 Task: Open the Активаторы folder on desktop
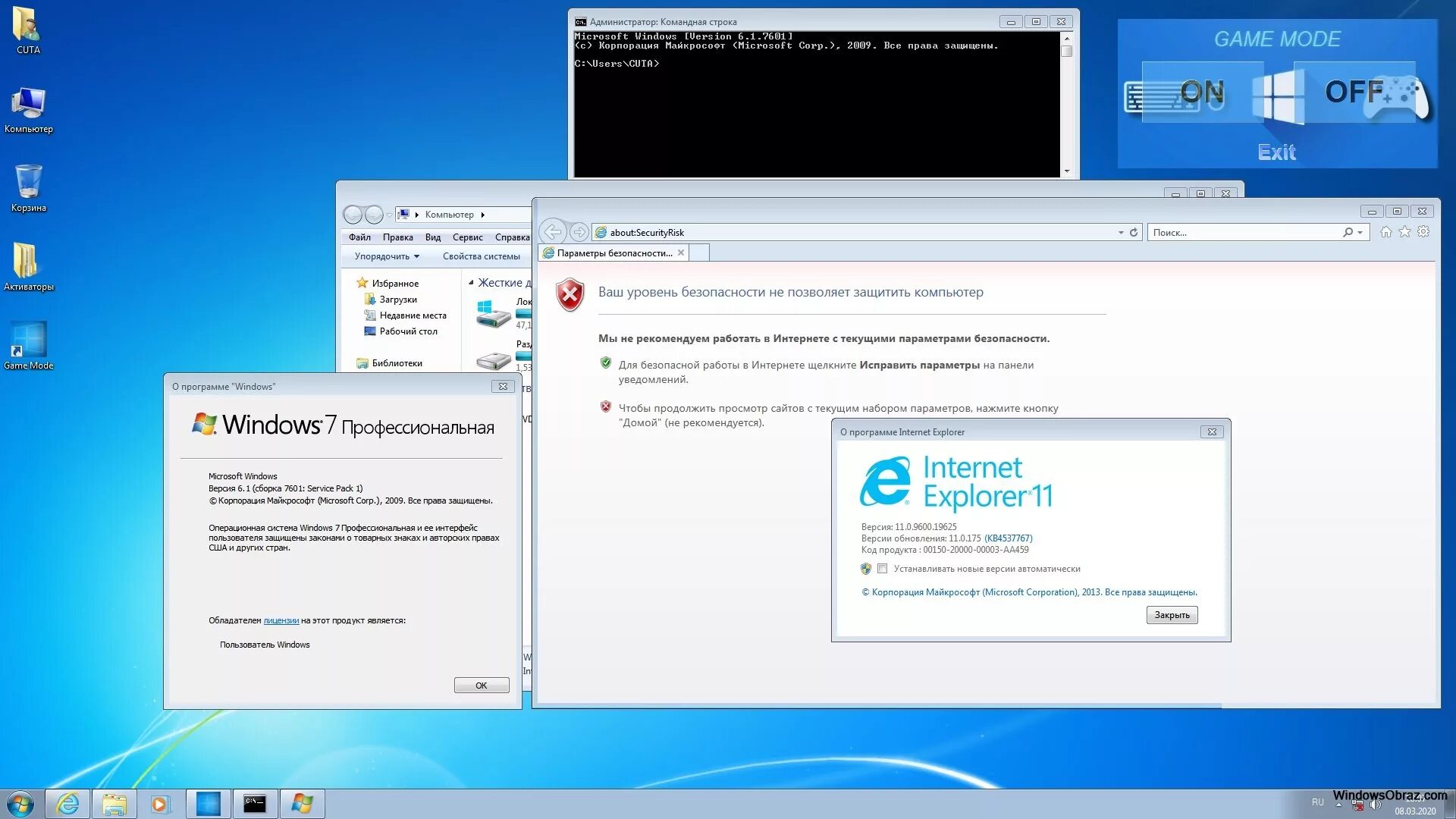[28, 267]
